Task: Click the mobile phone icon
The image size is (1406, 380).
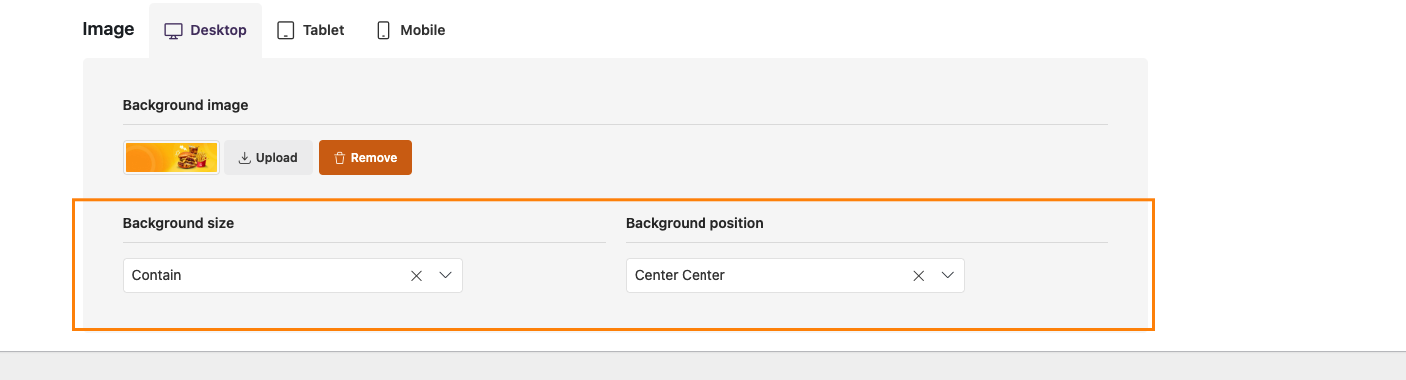Action: tap(383, 31)
